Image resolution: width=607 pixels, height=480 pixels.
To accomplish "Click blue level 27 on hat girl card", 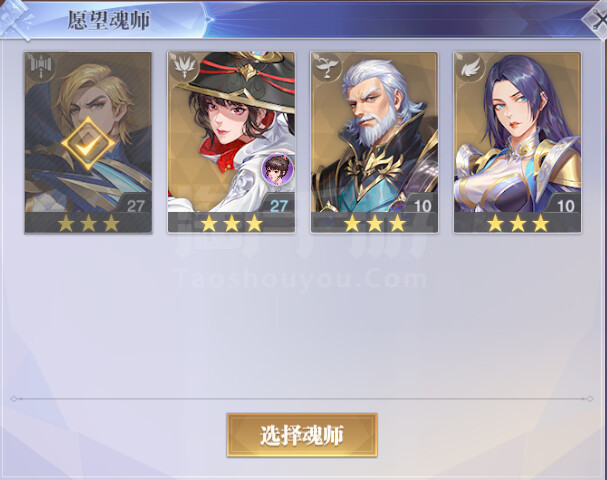I will (278, 206).
